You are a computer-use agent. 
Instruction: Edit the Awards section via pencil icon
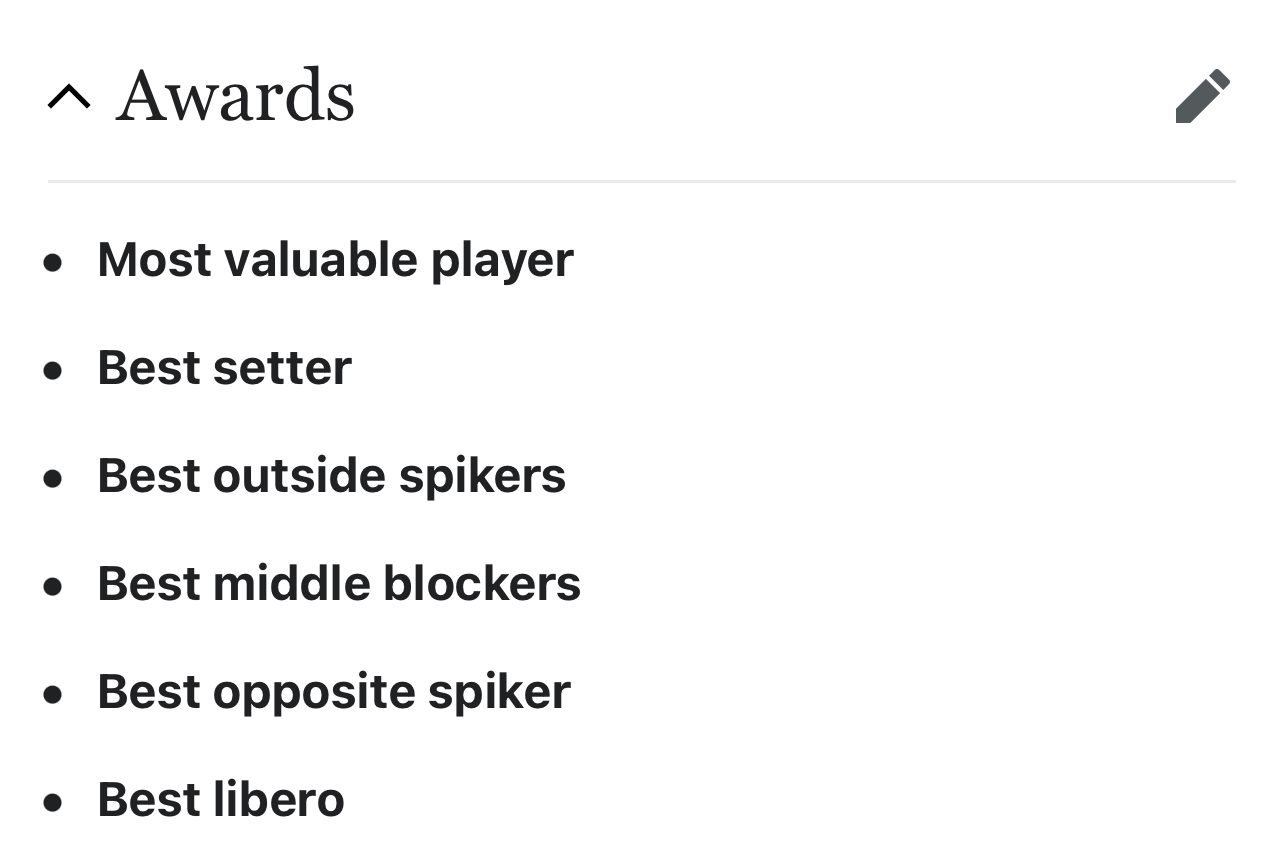[x=1203, y=96]
